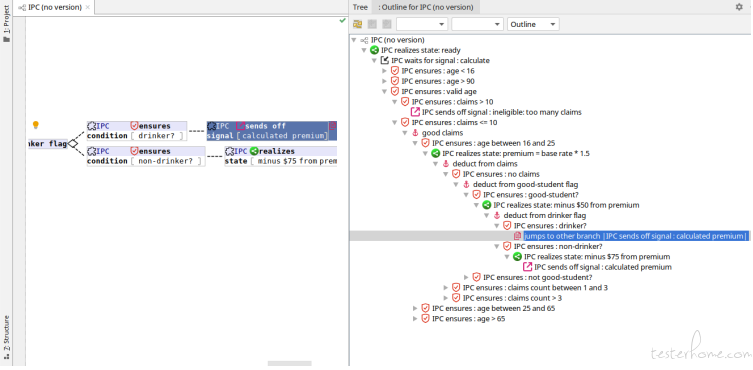
Task: Click the IPC root node diagram icon
Action: (364, 40)
